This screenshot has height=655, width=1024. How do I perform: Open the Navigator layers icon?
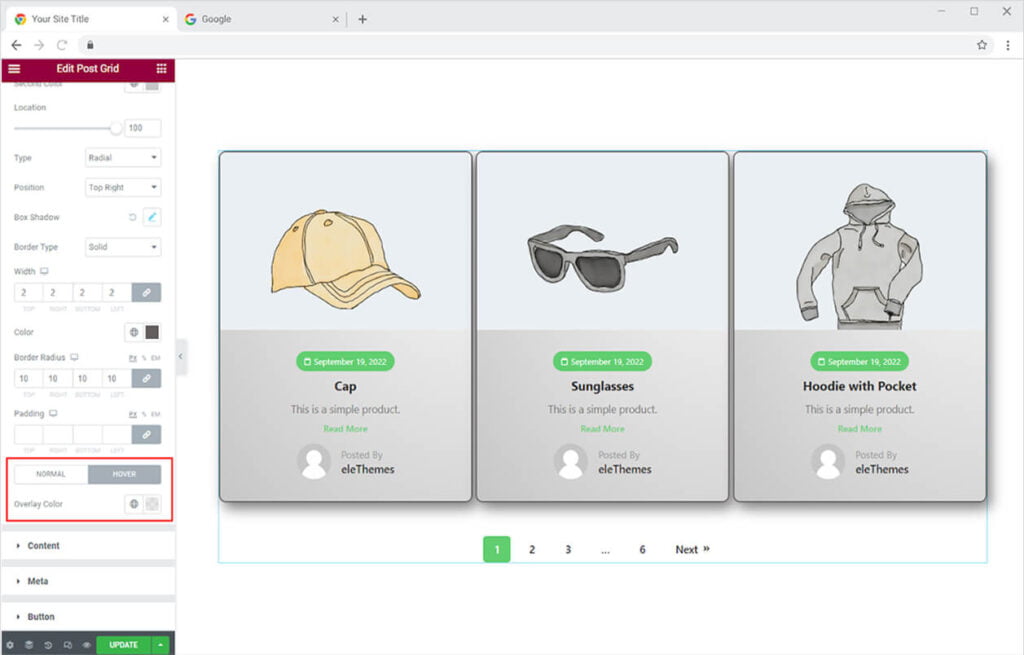[29, 645]
